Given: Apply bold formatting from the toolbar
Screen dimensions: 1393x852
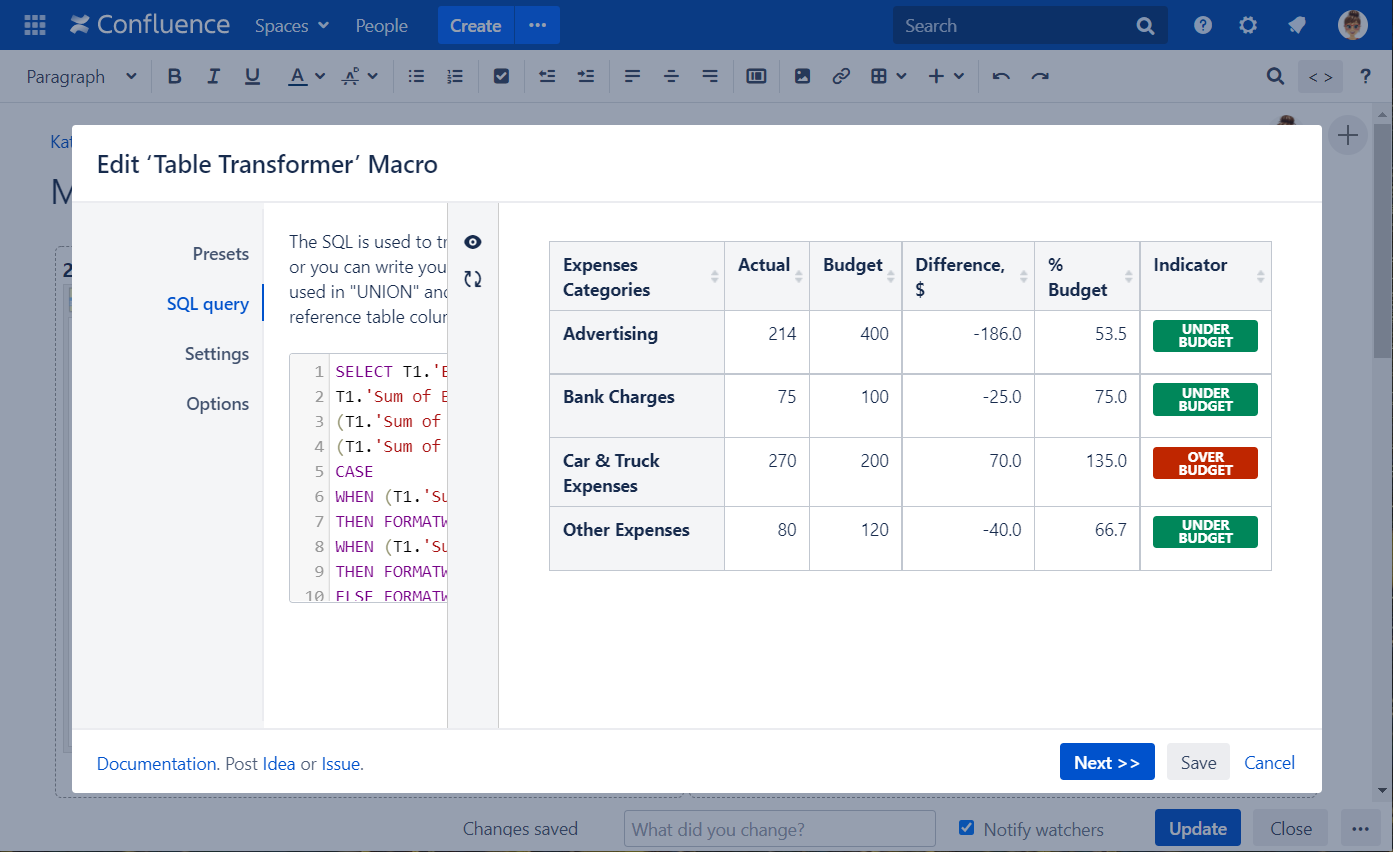Looking at the screenshot, I should point(175,77).
